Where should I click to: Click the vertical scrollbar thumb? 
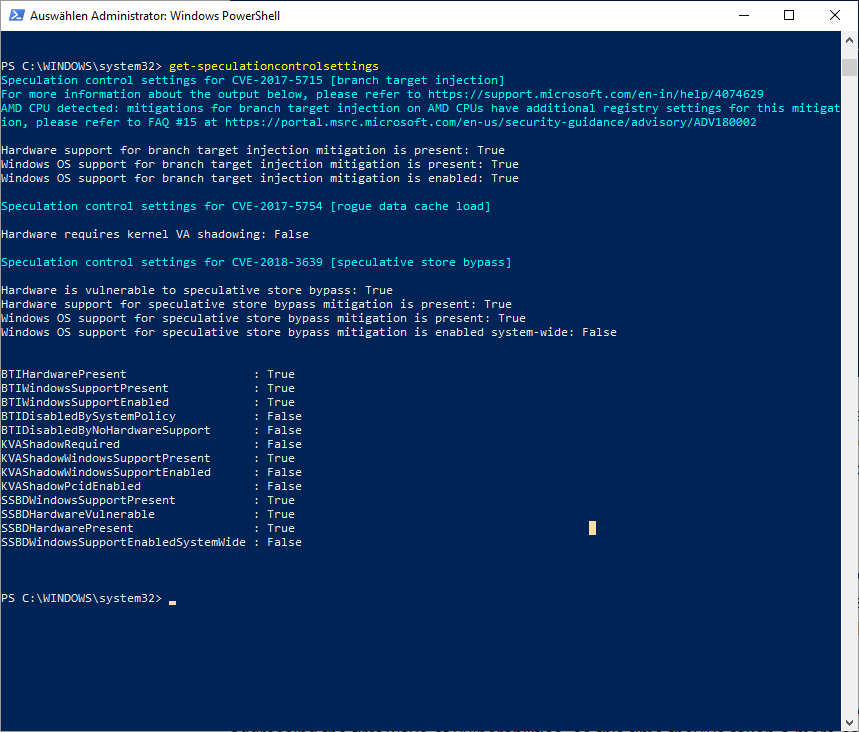tap(849, 67)
